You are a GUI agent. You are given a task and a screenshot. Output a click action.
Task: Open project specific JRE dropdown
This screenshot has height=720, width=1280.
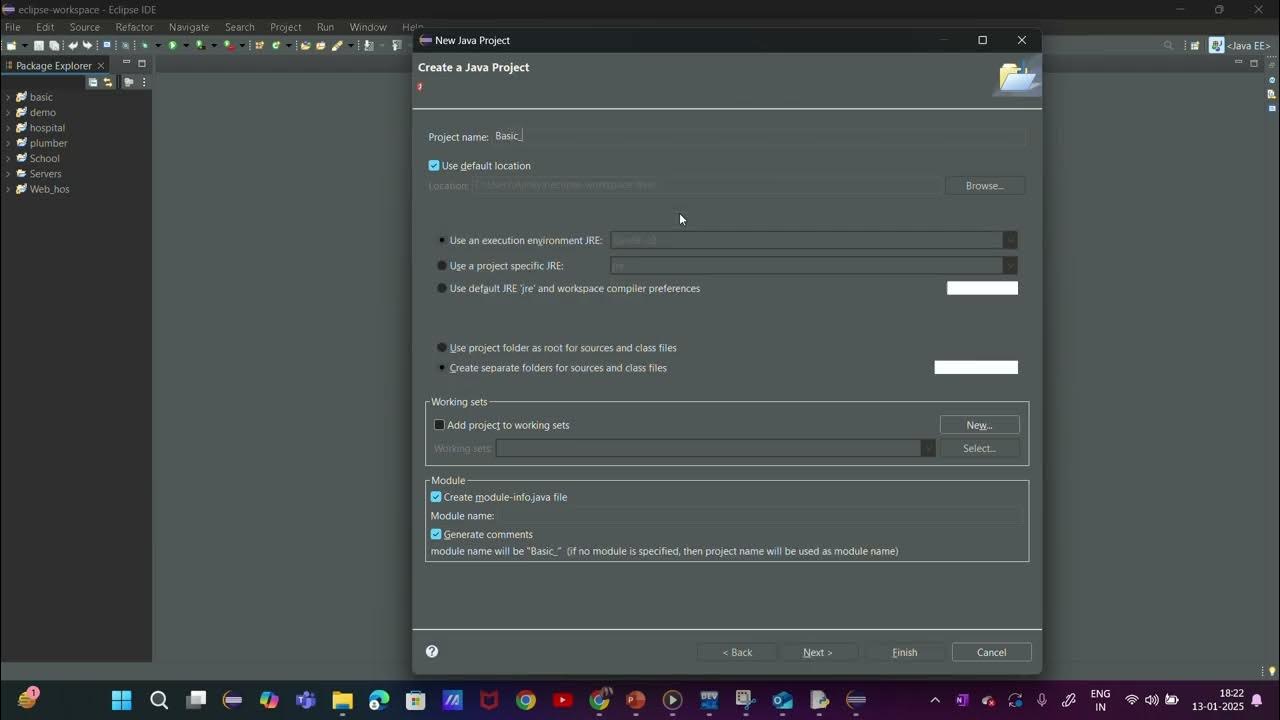1010,265
